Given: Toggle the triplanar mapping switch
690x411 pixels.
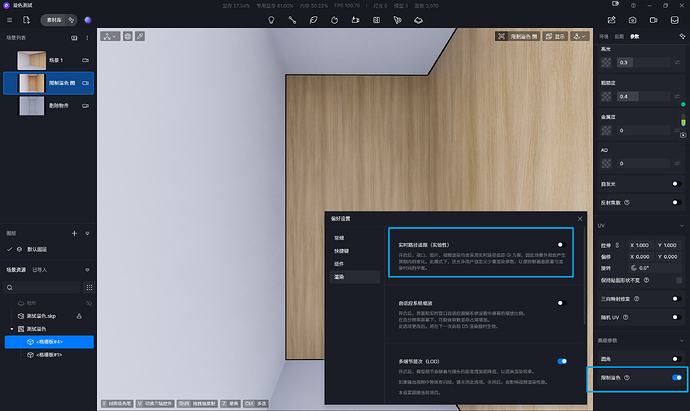Looking at the screenshot, I should 677,299.
